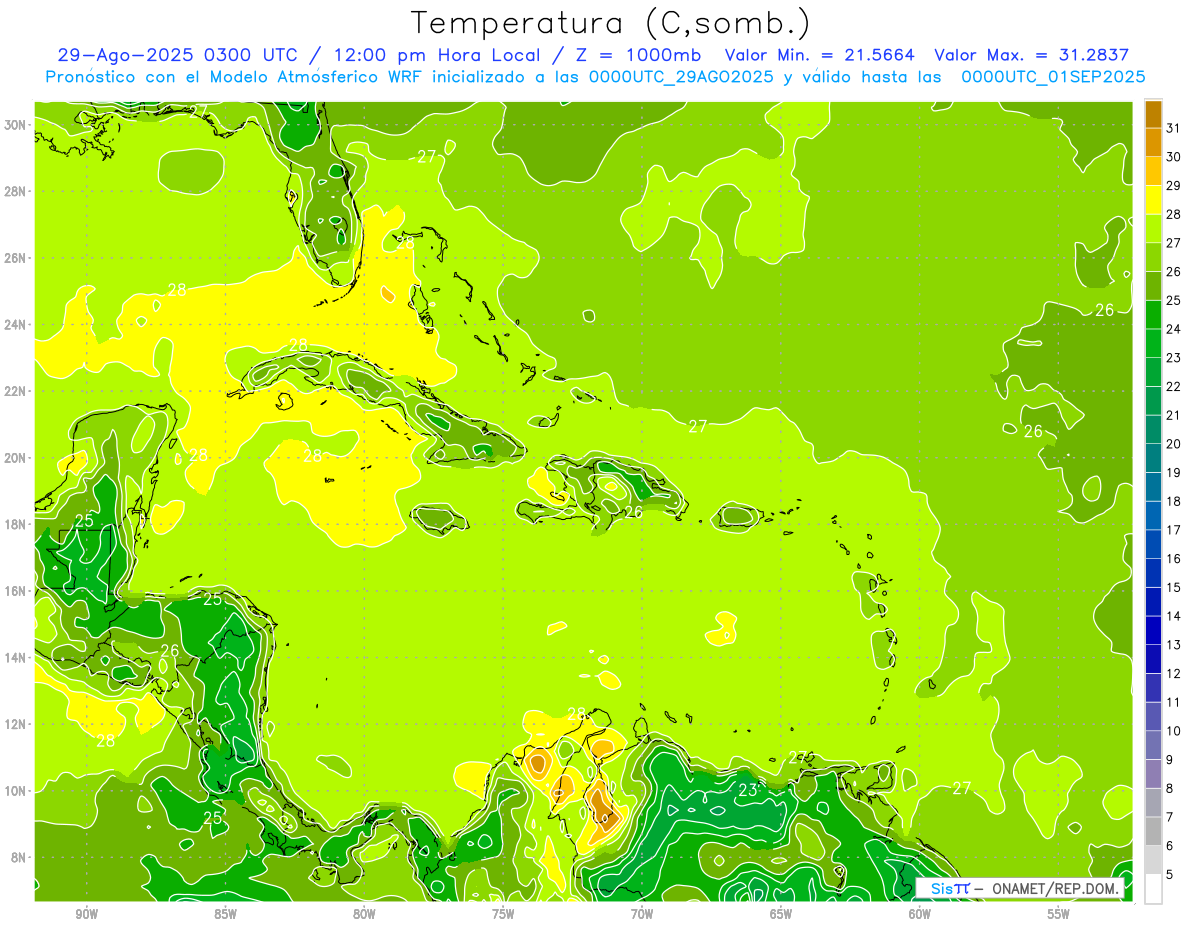The width and height of the screenshot is (1200, 927).
Task: Click the legend scale number '31'
Action: coord(1174,128)
